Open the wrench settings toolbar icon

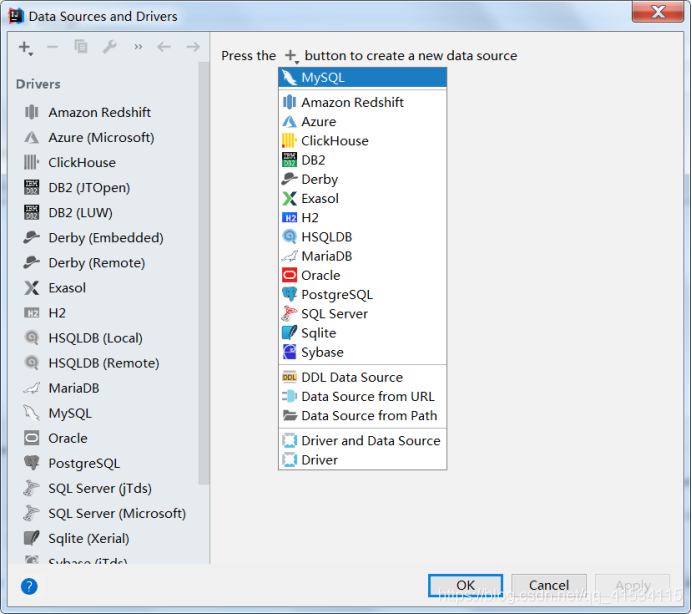coord(109,47)
